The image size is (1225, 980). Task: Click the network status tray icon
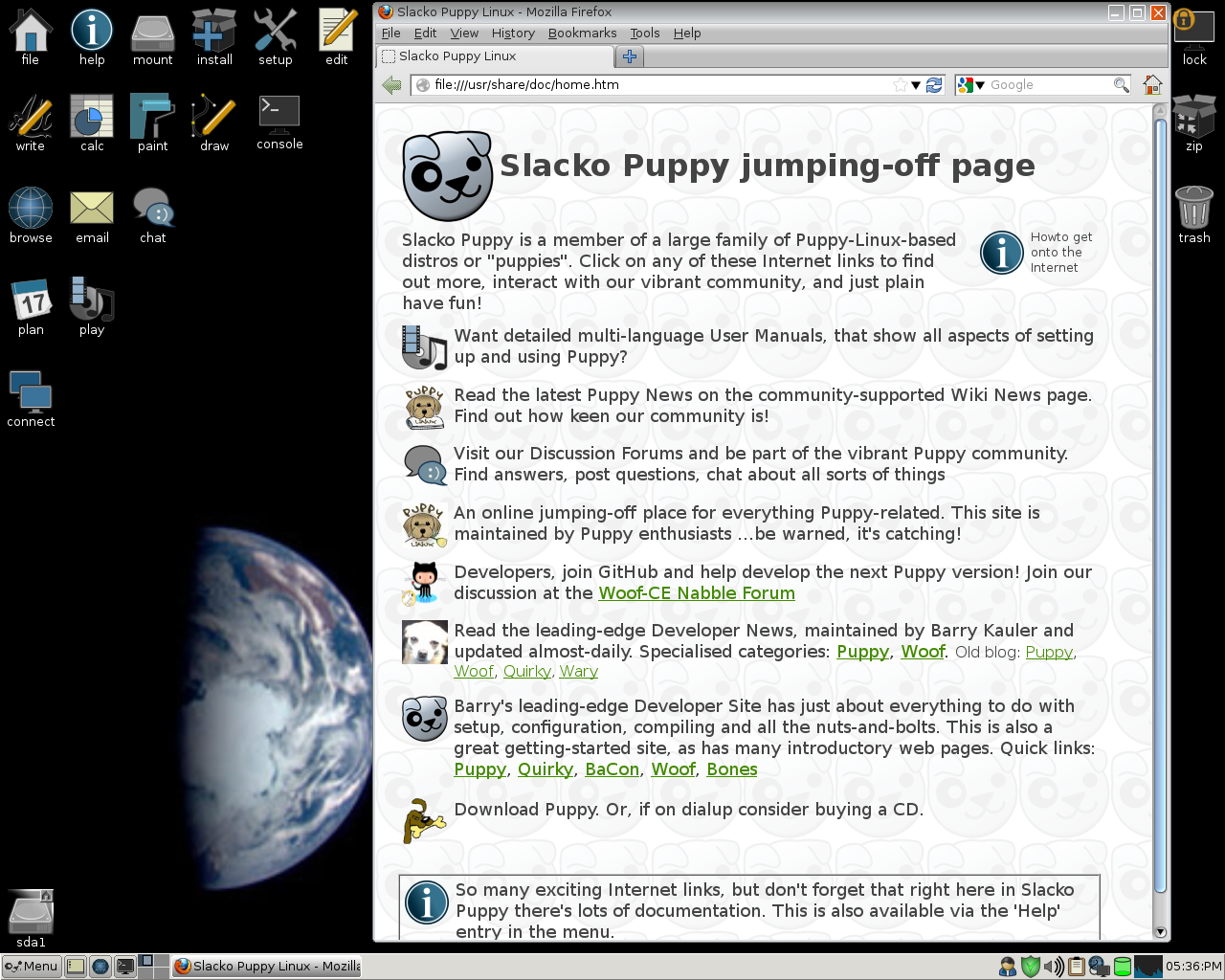point(1099,967)
